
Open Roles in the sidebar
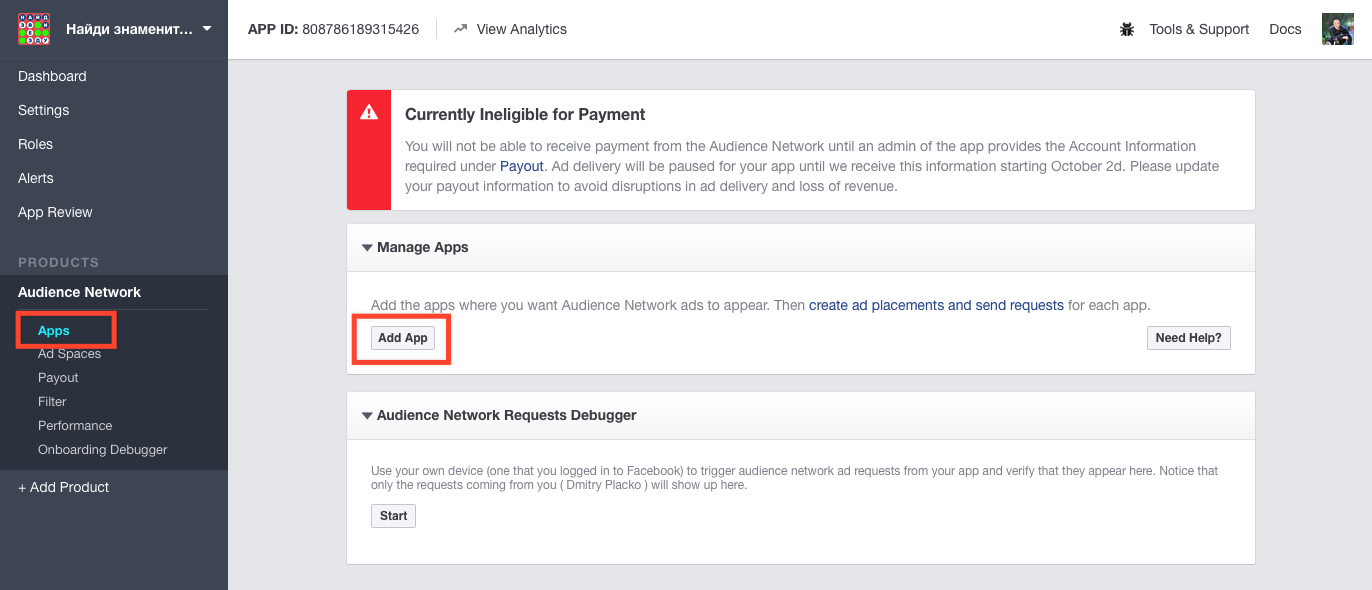[35, 144]
